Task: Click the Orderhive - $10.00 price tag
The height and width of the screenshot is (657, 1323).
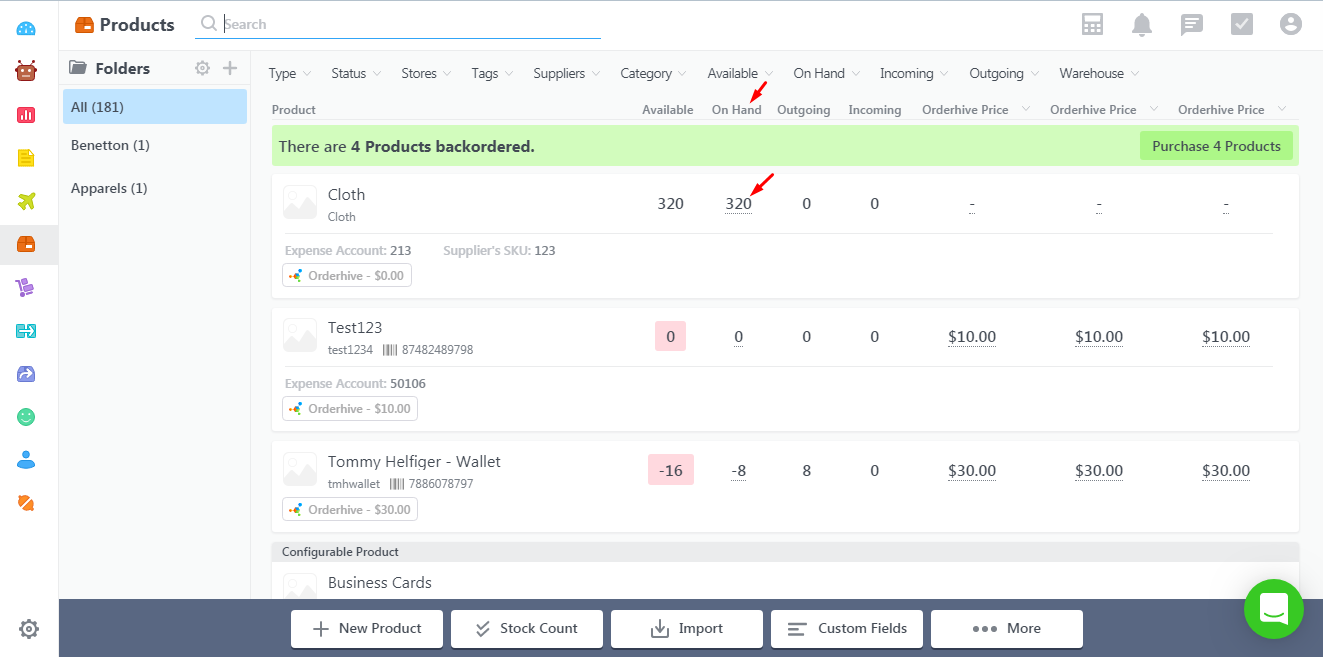Action: (x=350, y=408)
